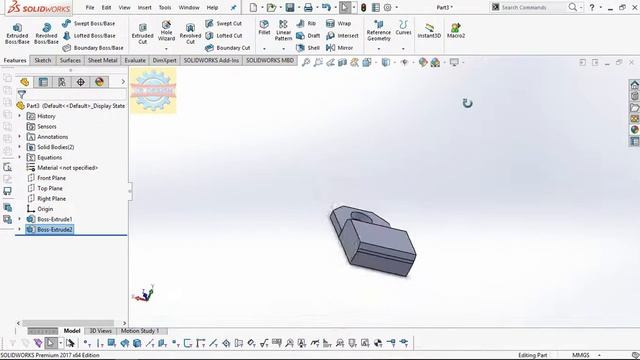Switch to the Surfaces tab
Image resolution: width=640 pixels, height=360 pixels.
[x=70, y=60]
